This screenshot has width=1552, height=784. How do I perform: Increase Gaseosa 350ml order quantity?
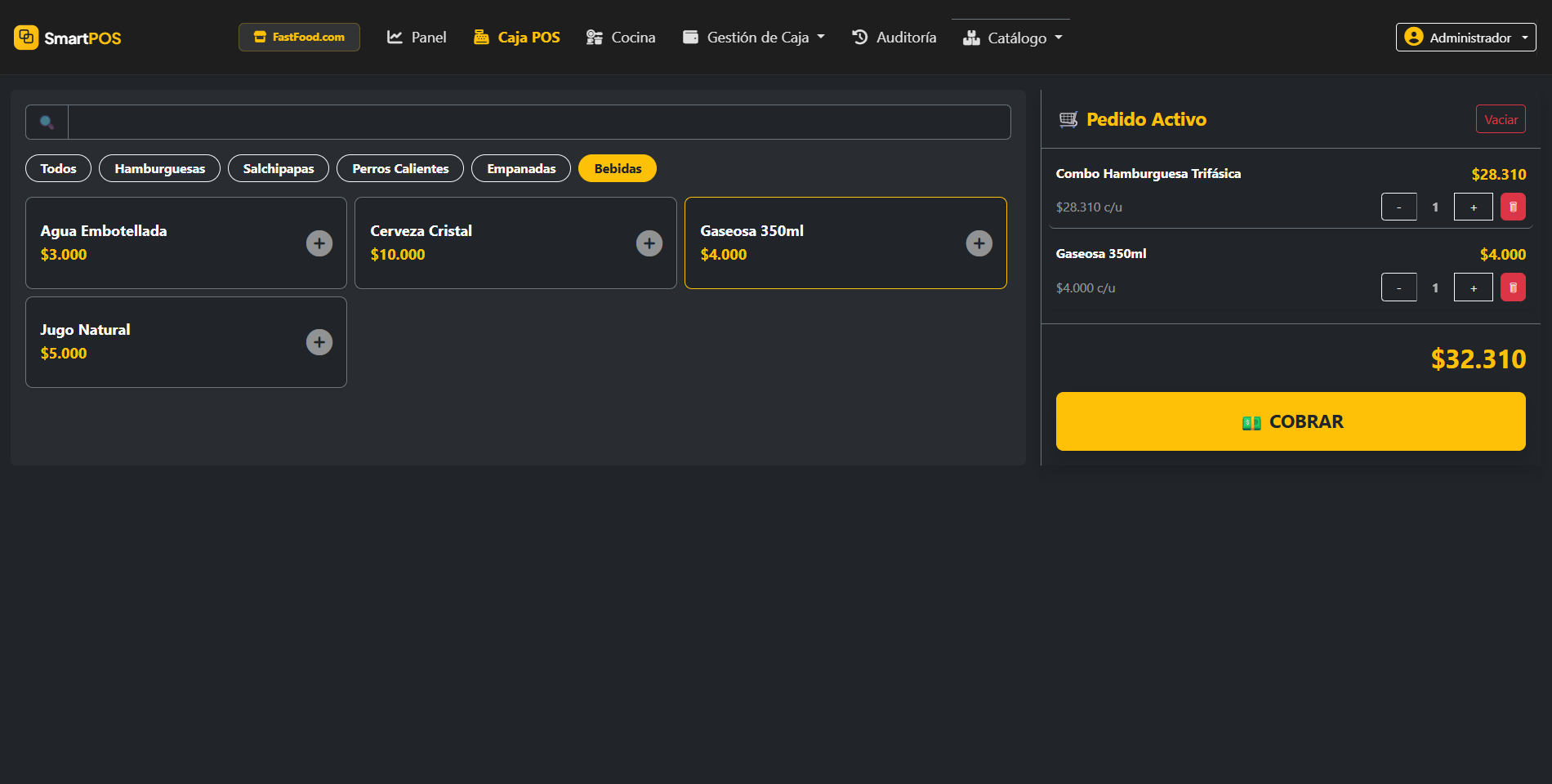coord(1474,287)
